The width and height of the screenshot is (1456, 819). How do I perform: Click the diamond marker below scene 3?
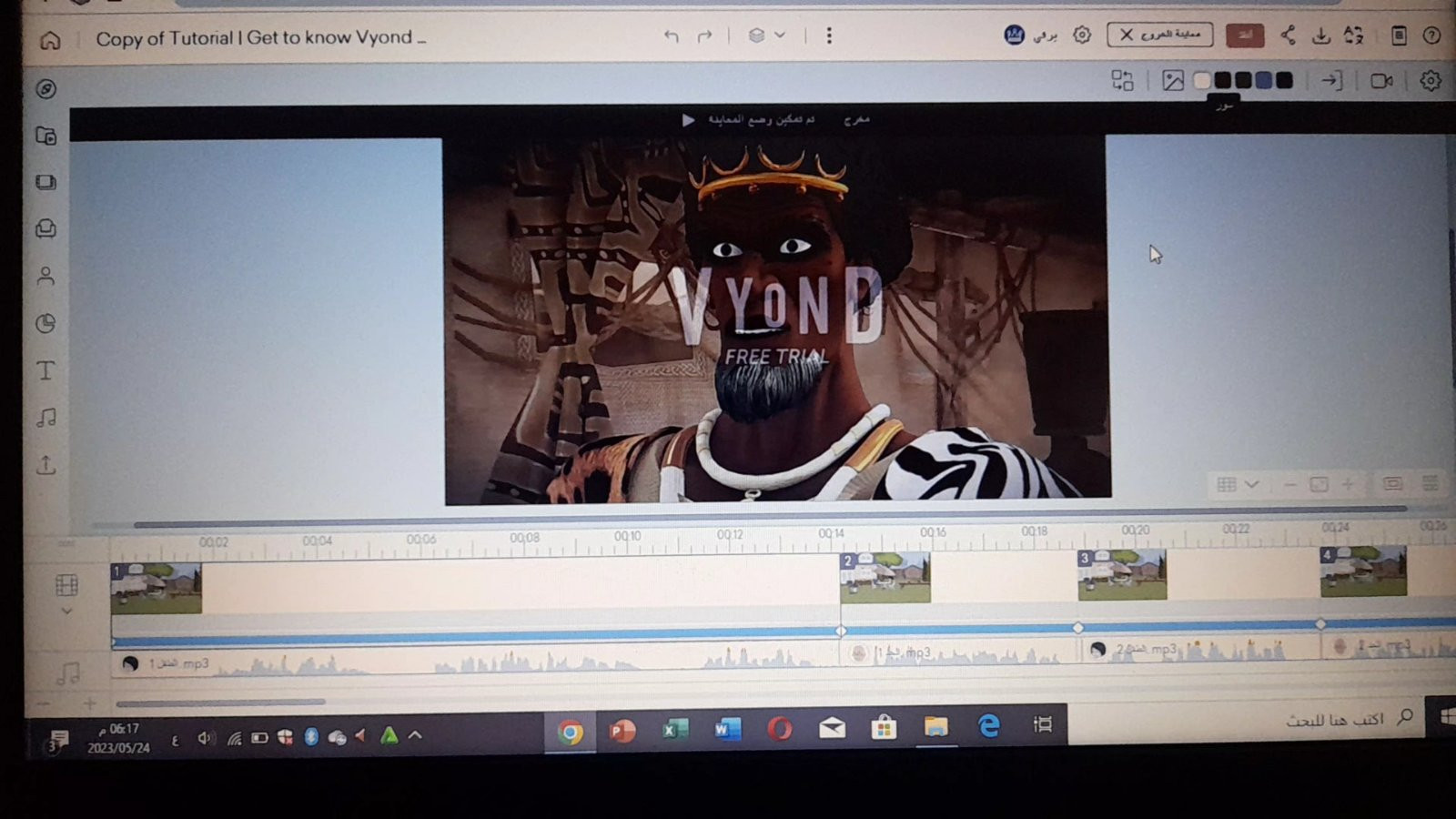point(1078,628)
